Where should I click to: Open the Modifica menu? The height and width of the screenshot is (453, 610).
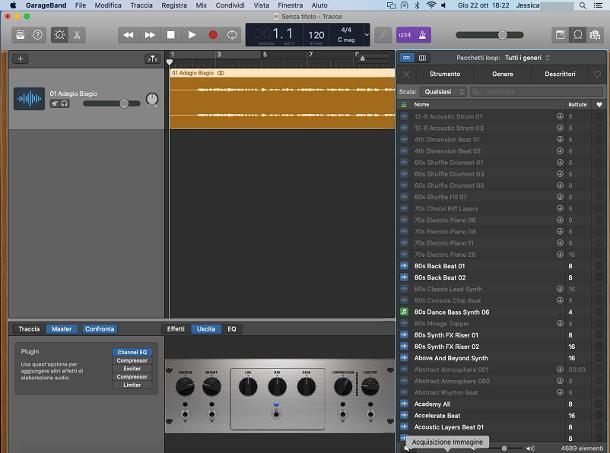pos(108,5)
